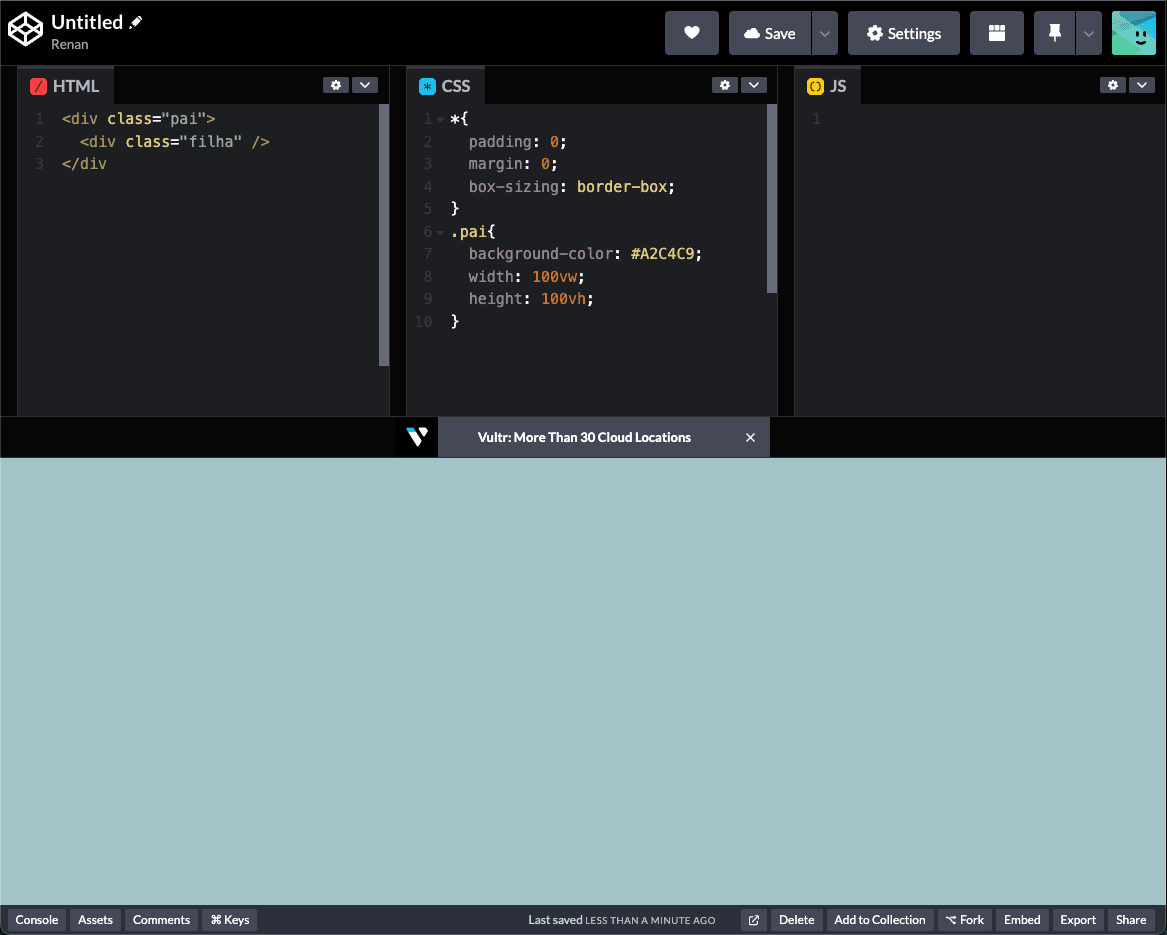The height and width of the screenshot is (935, 1167).
Task: Open CSS editor gear settings
Action: [x=725, y=85]
